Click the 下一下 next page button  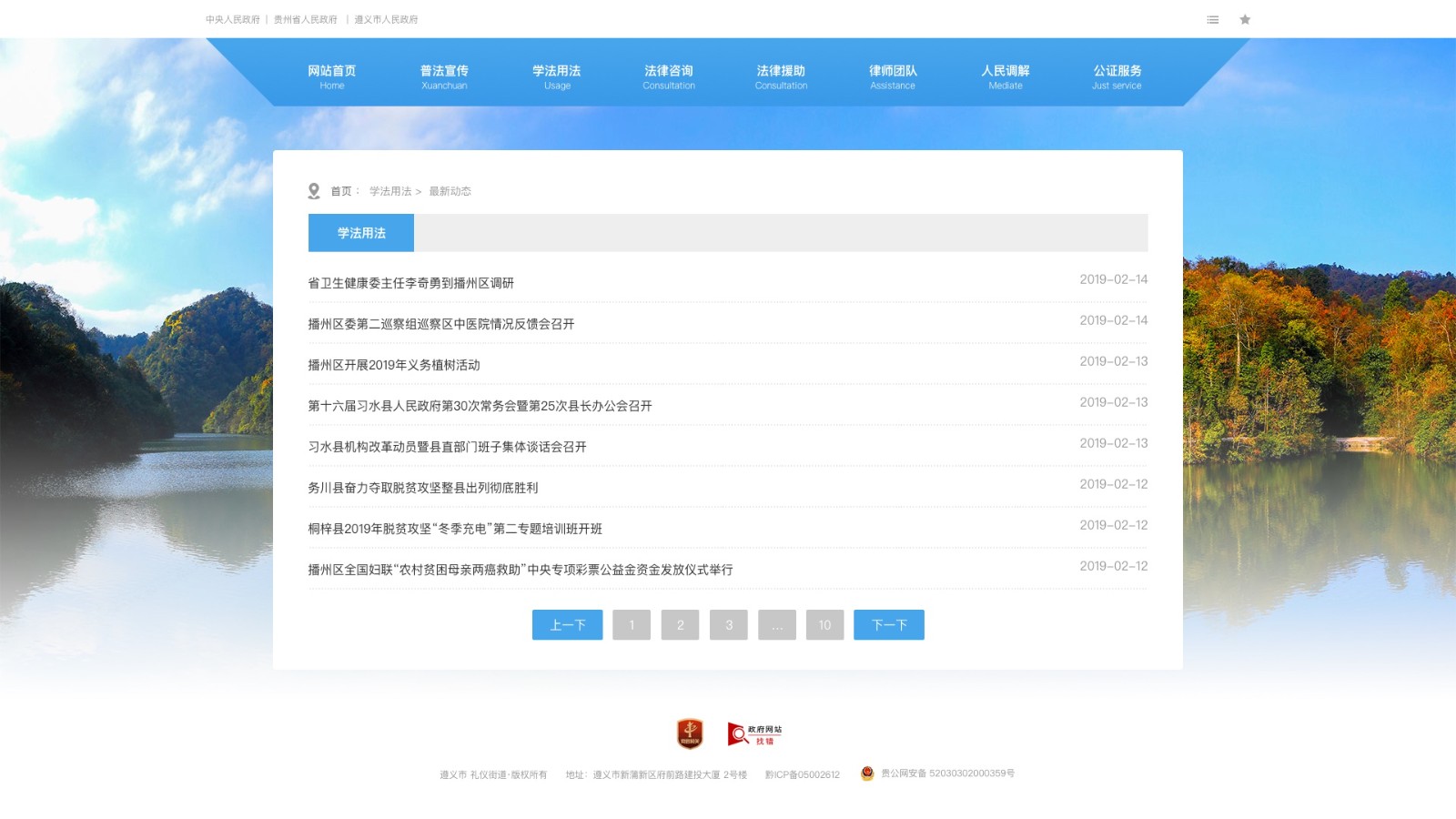pos(888,625)
